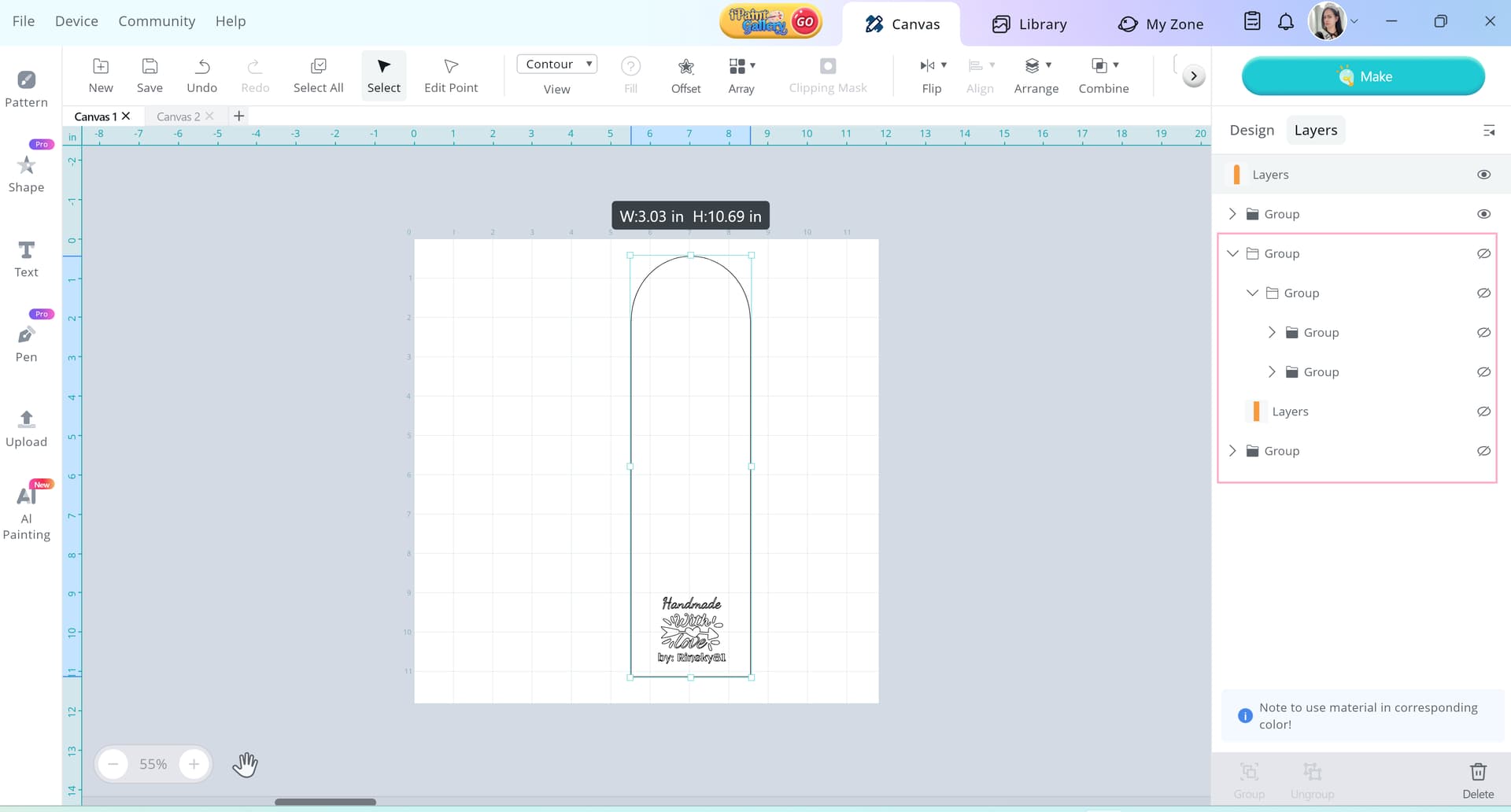The image size is (1511, 812).
Task: Click the zoom in plus button
Action: [194, 764]
